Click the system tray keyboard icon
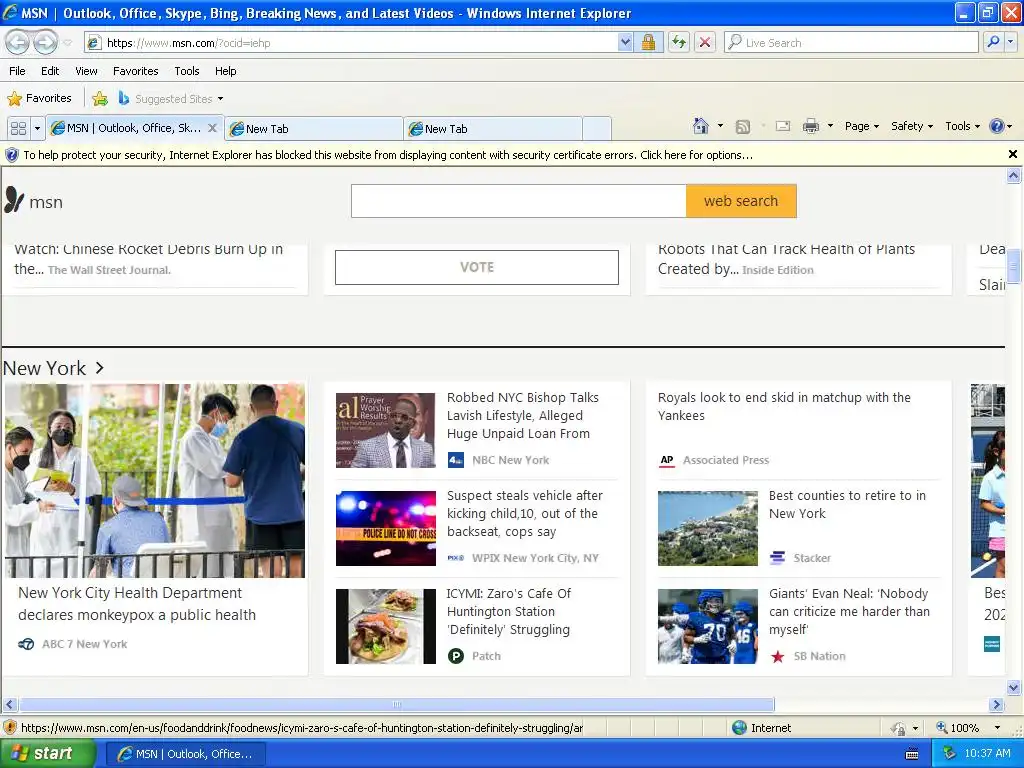This screenshot has height=768, width=1024. [912, 754]
